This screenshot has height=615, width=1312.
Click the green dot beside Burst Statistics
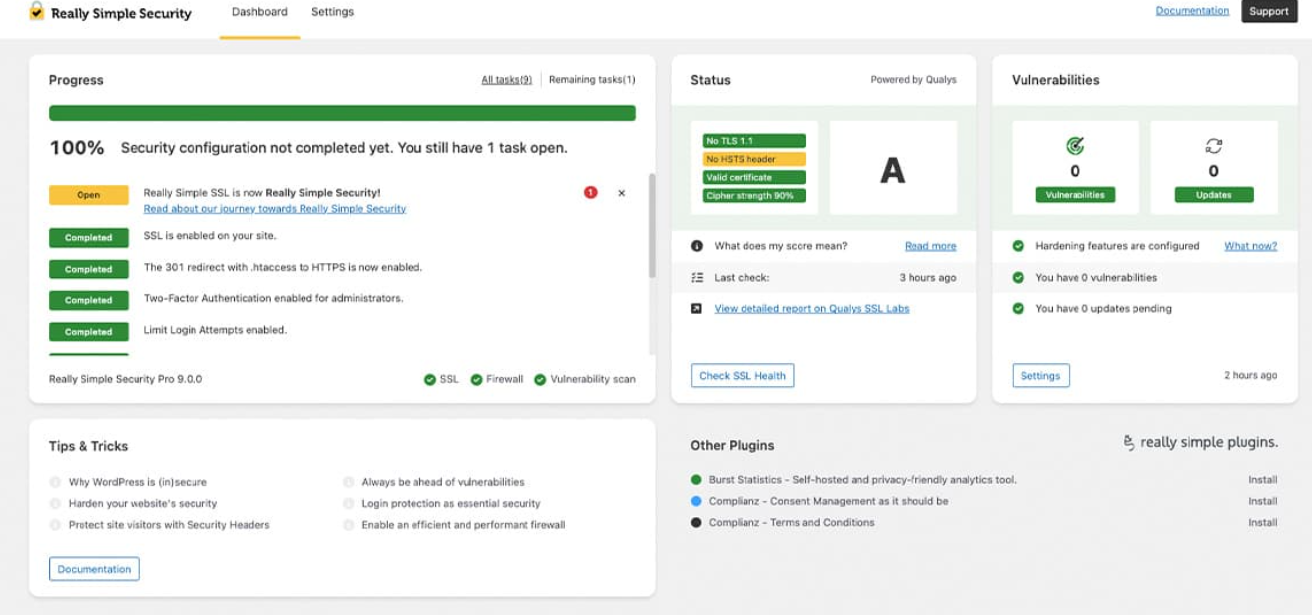click(x=696, y=480)
